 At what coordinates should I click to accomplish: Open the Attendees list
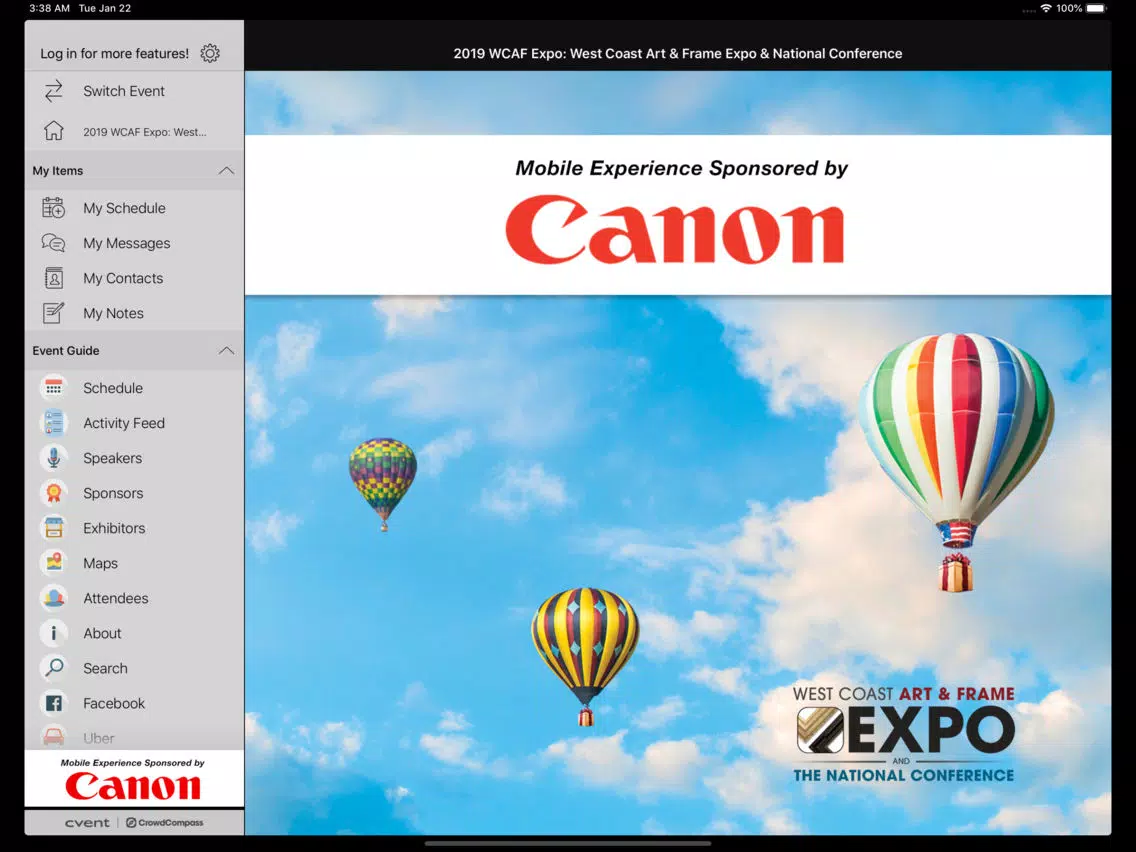coord(134,598)
